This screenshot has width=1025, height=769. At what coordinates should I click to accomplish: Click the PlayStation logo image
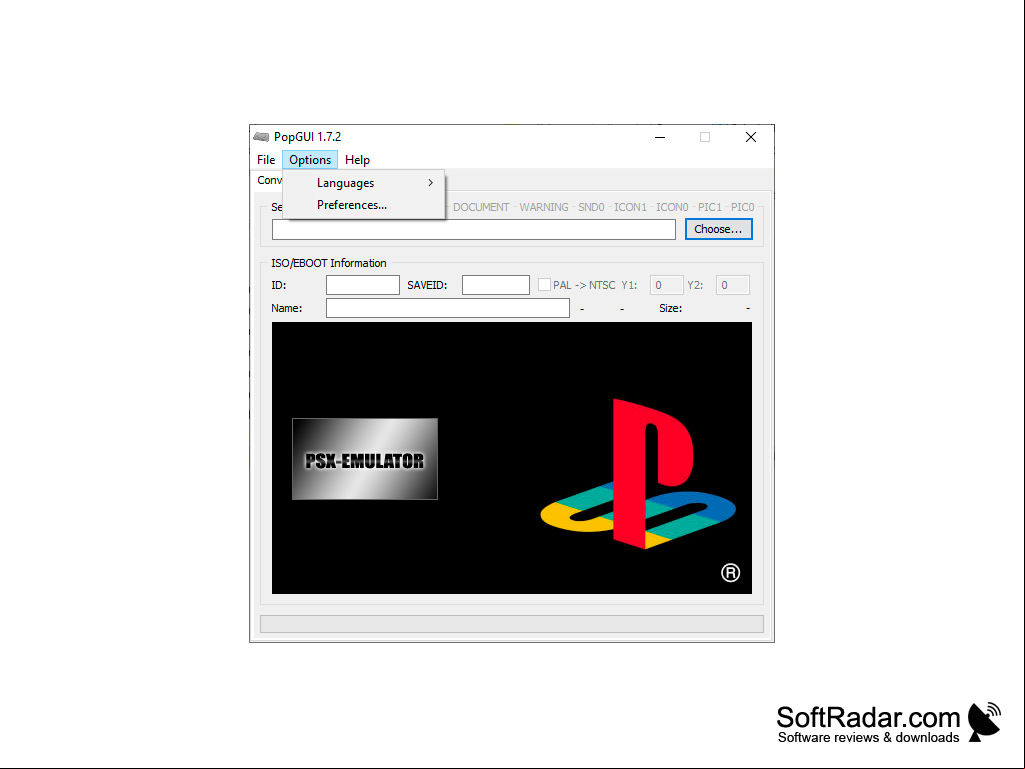[x=638, y=473]
